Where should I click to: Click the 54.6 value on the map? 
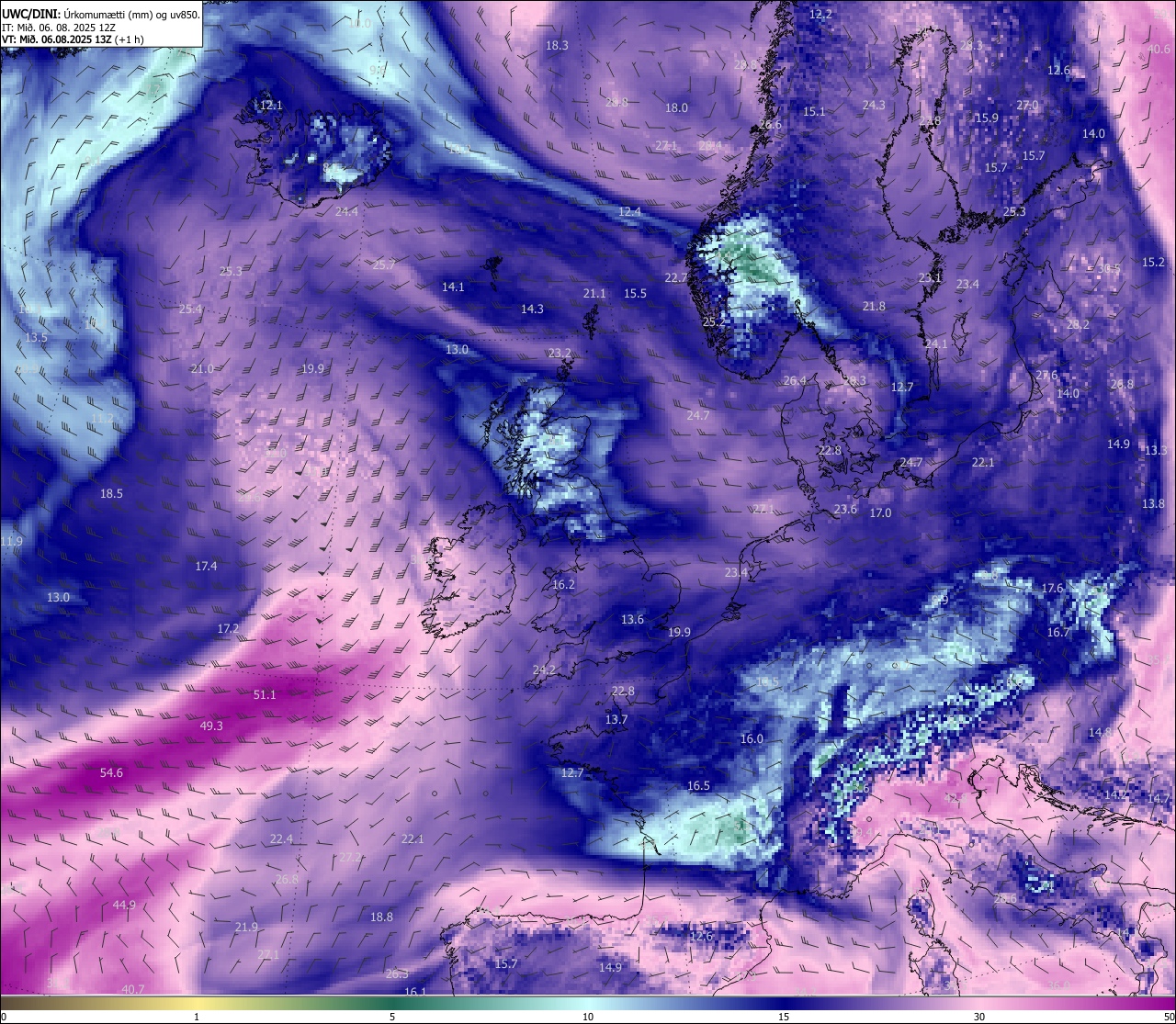[x=111, y=773]
